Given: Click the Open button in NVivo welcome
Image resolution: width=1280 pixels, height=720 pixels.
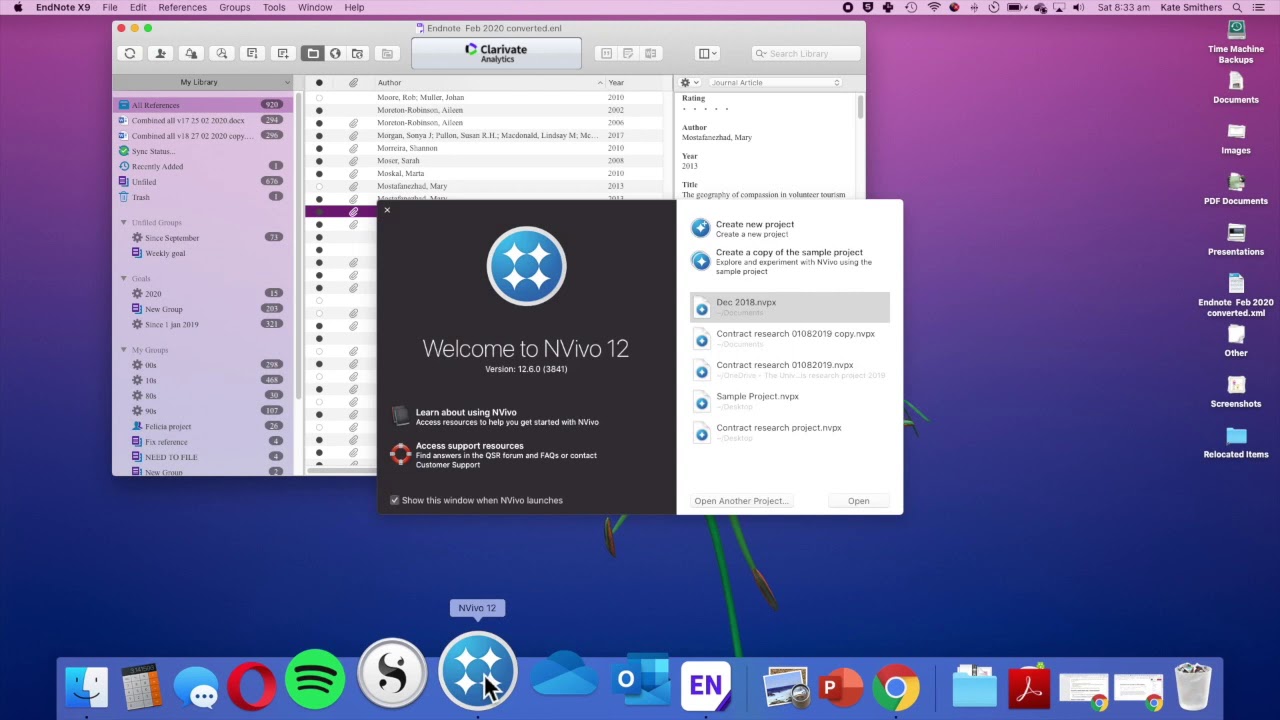Looking at the screenshot, I should [x=859, y=501].
